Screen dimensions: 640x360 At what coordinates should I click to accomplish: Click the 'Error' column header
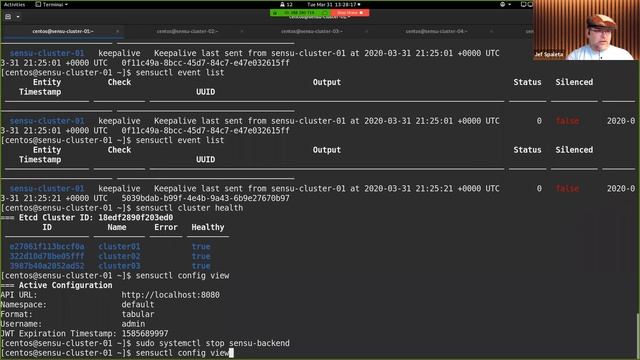click(166, 227)
